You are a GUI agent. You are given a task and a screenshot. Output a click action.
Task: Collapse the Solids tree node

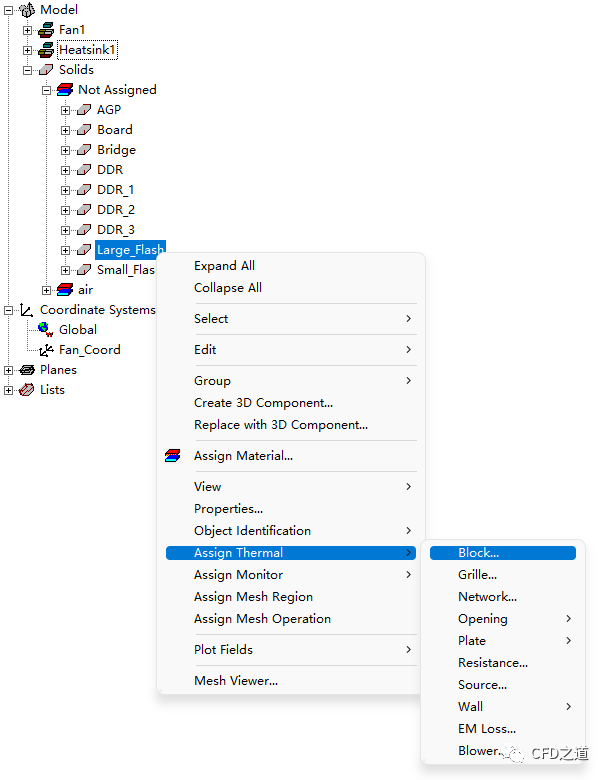coord(28,70)
